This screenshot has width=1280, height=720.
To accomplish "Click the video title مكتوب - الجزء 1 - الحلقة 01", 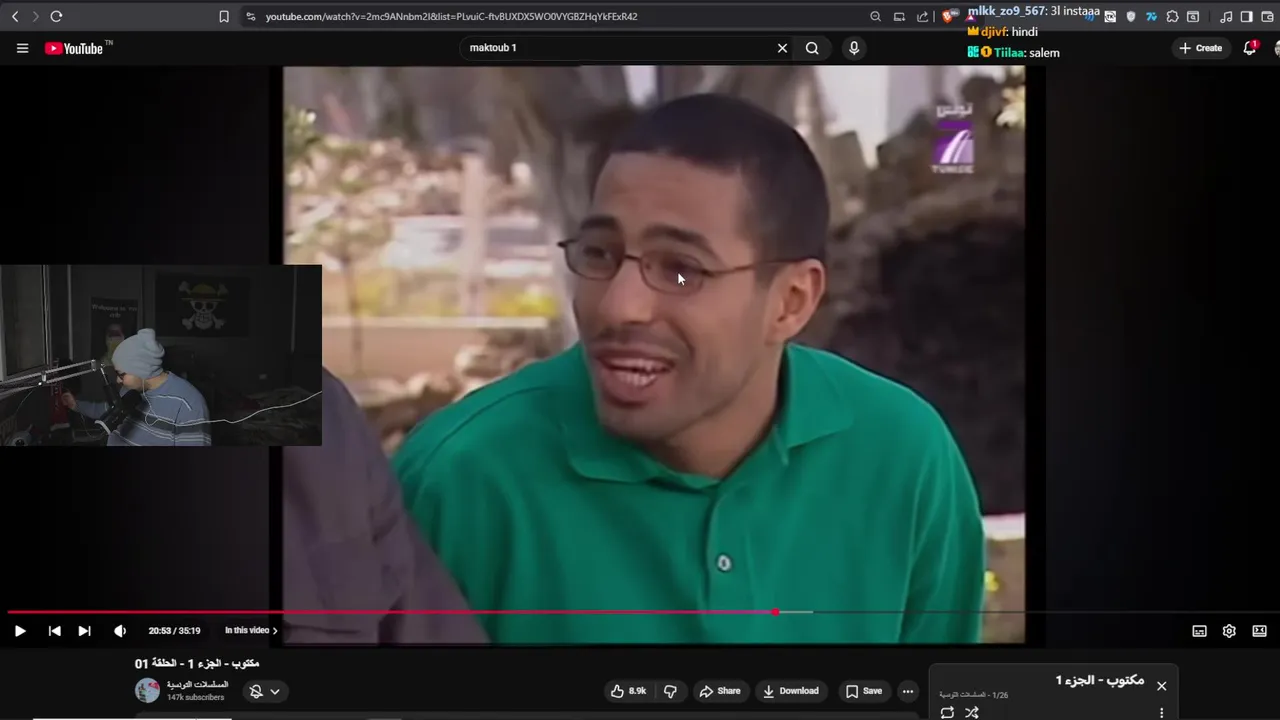I will point(197,663).
